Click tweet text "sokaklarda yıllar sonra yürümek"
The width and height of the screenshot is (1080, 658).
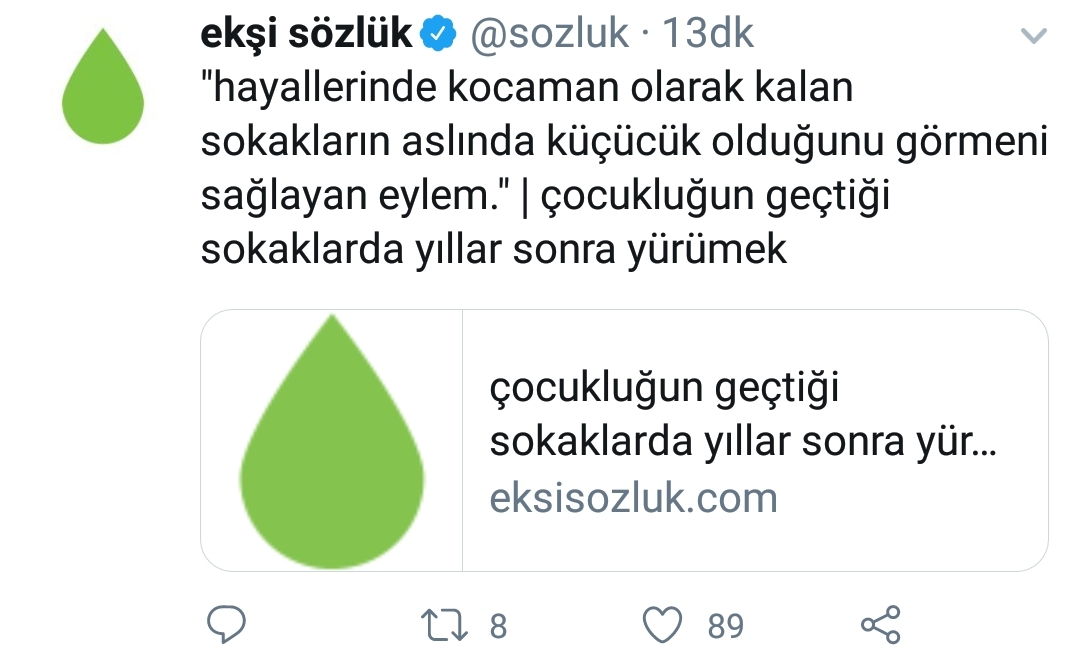(x=493, y=249)
